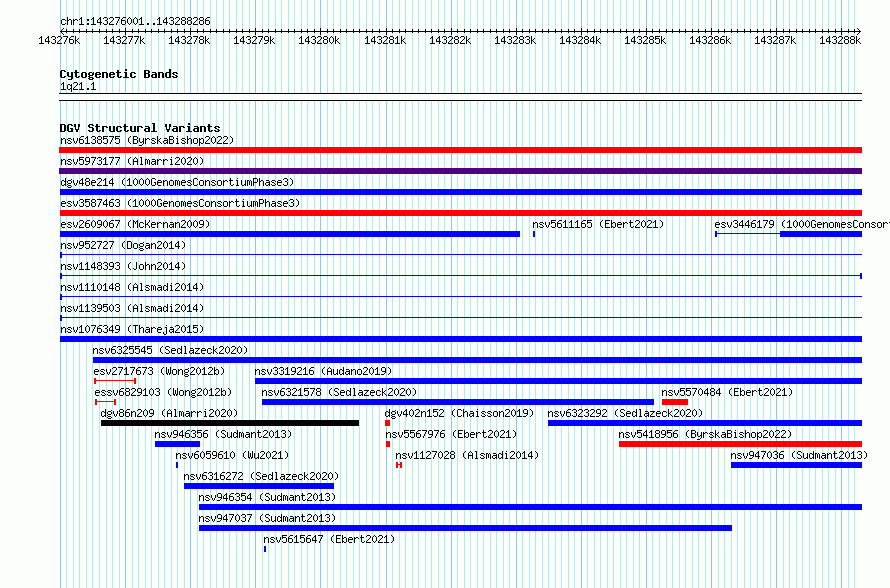Image resolution: width=890 pixels, height=588 pixels.
Task: Click the blue bar under nsv946356 (Sudmant2013)
Action: [x=177, y=444]
